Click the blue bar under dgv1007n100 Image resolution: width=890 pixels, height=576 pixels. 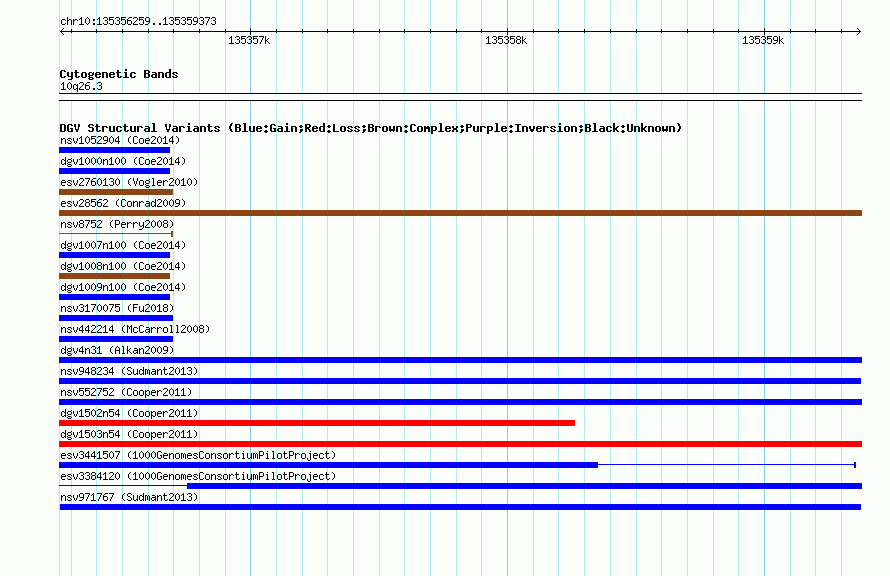pyautogui.click(x=115, y=255)
